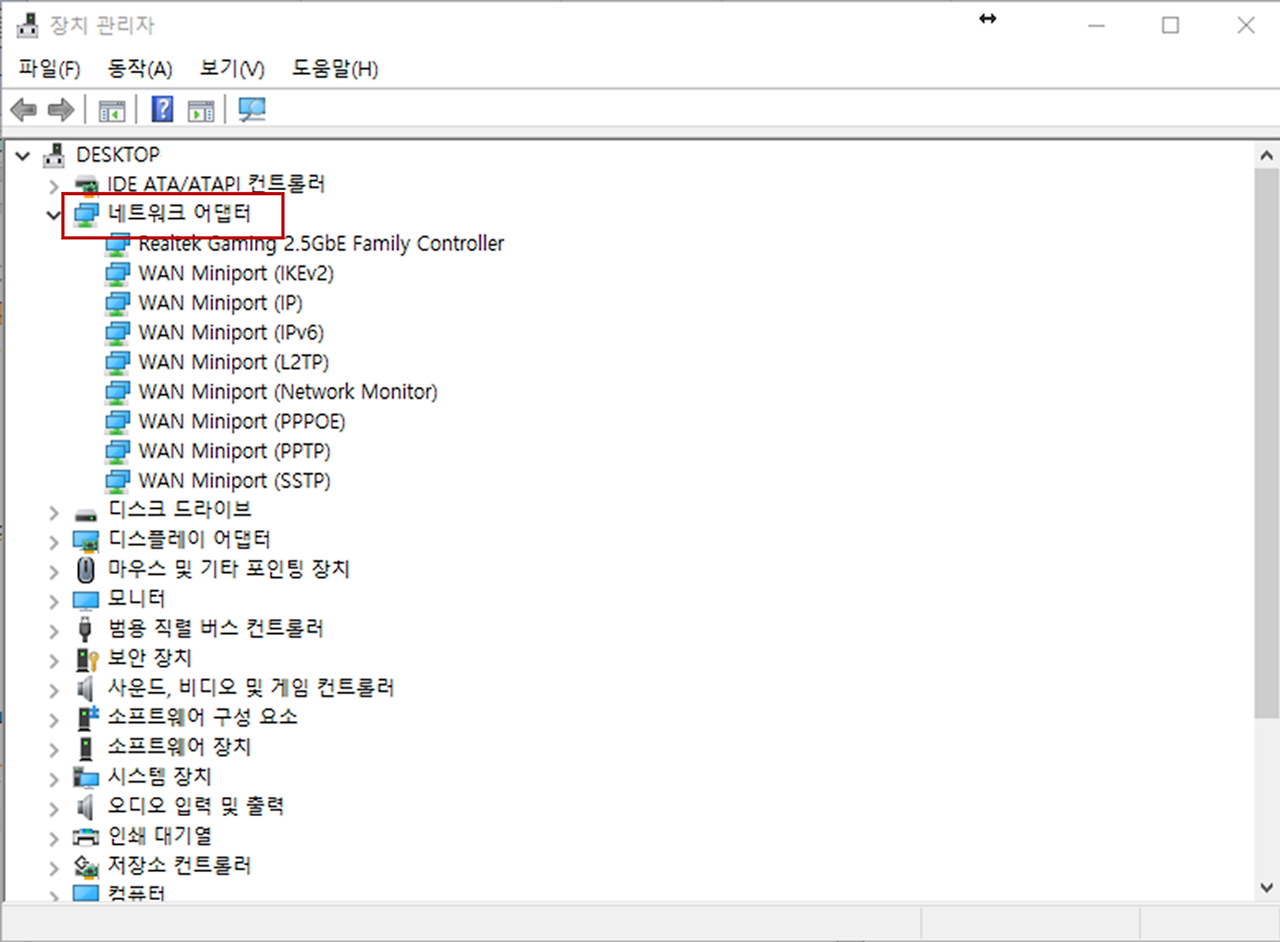Screen dimensions: 1280x942
Task: Click the 디스플레이 어댑터 icon
Action: coord(87,540)
